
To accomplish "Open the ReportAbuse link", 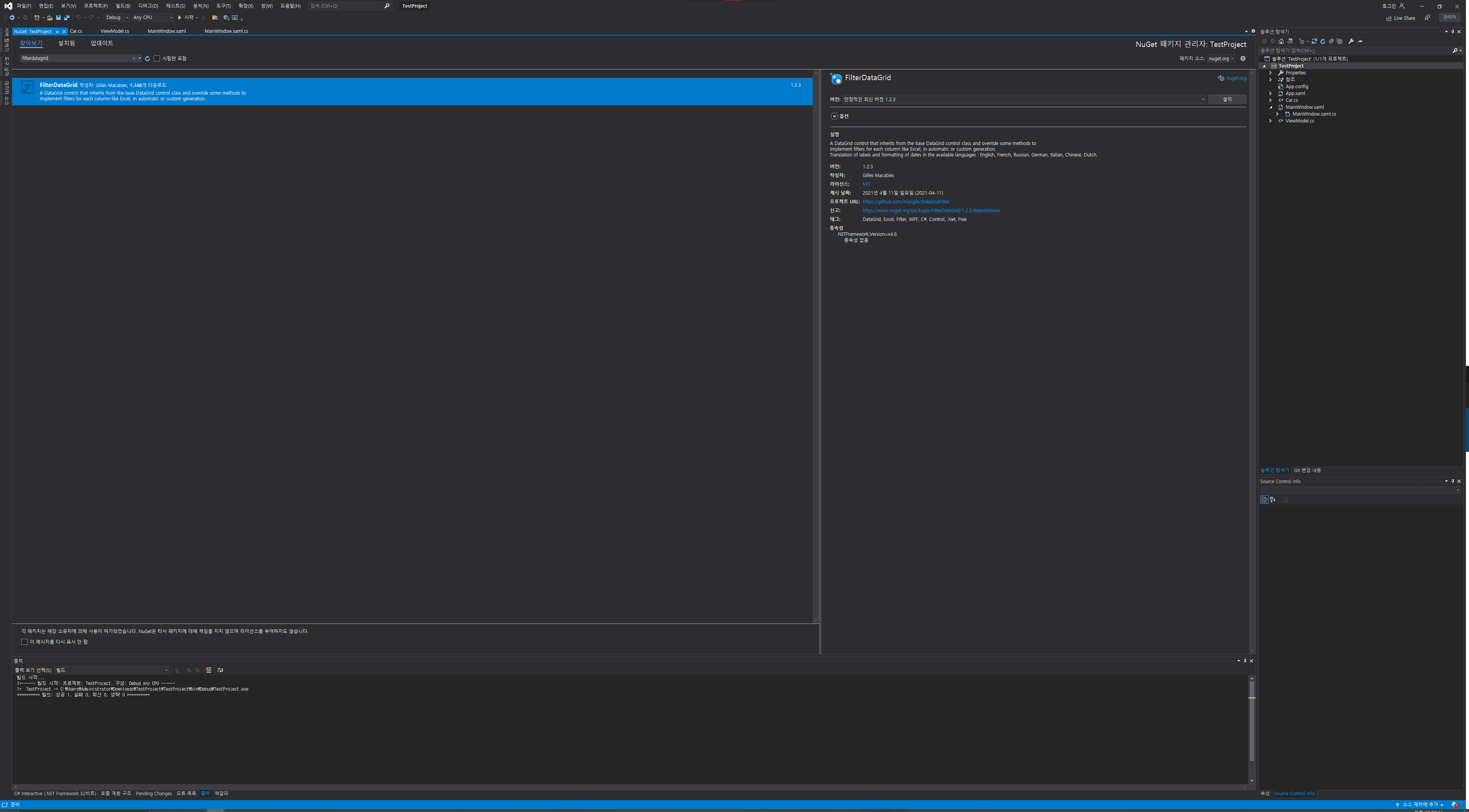I will (931, 210).
